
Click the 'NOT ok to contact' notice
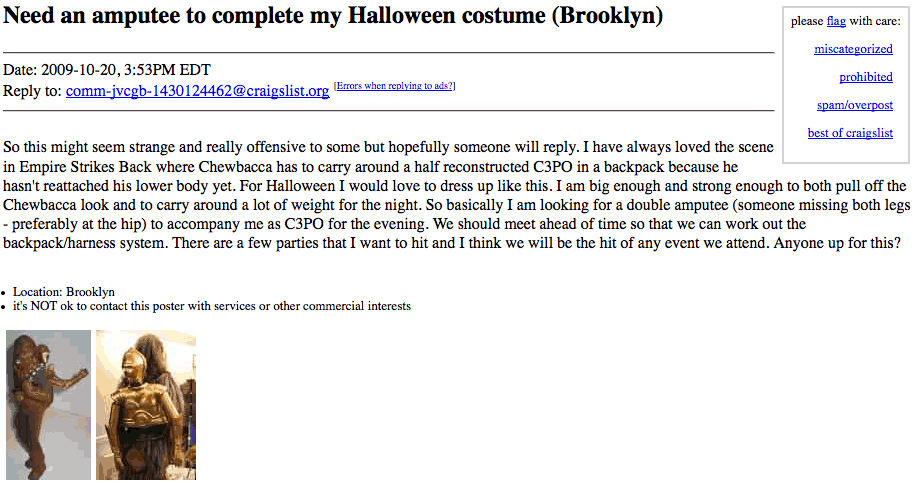(x=211, y=306)
